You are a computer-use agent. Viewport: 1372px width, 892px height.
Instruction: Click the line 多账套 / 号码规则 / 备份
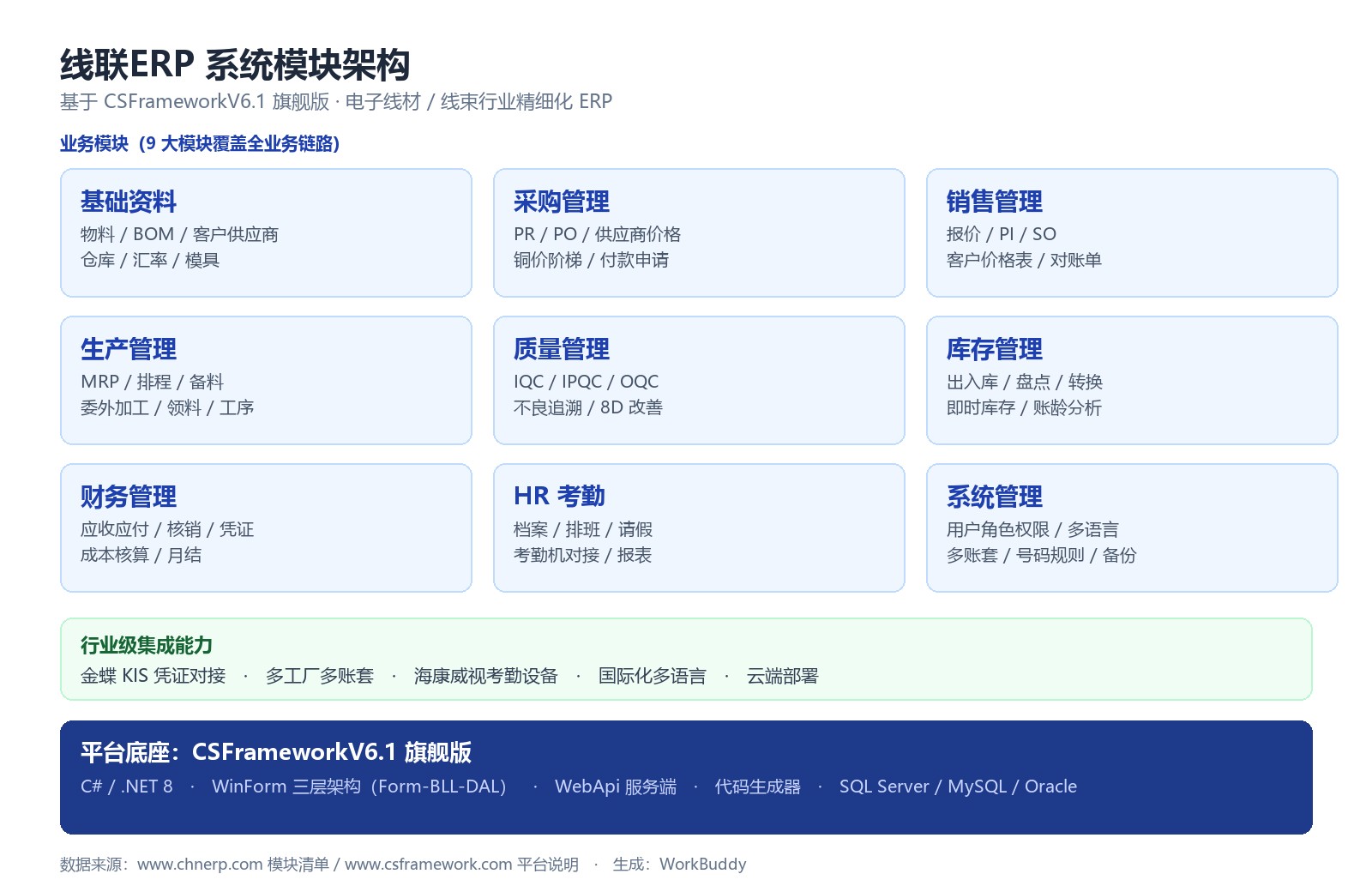tap(1042, 555)
